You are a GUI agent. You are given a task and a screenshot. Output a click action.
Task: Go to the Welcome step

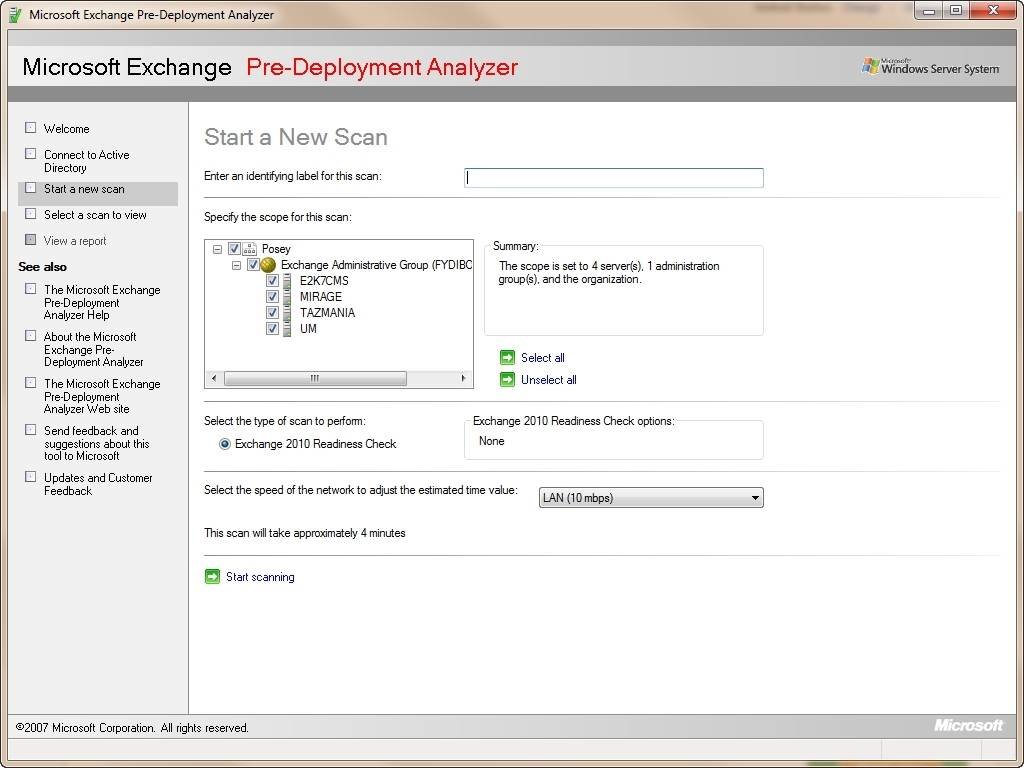click(67, 129)
